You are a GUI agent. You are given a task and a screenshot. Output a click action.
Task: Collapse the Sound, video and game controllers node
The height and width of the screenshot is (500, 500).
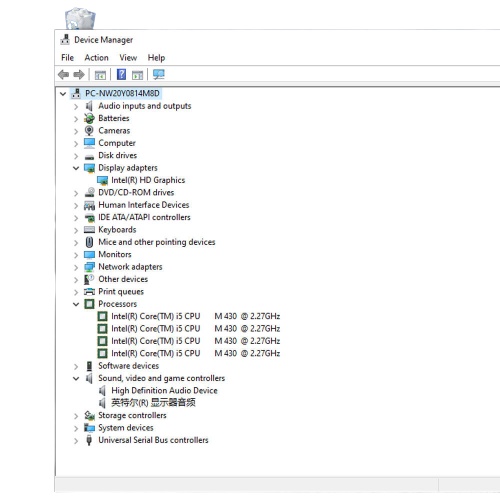coord(76,378)
